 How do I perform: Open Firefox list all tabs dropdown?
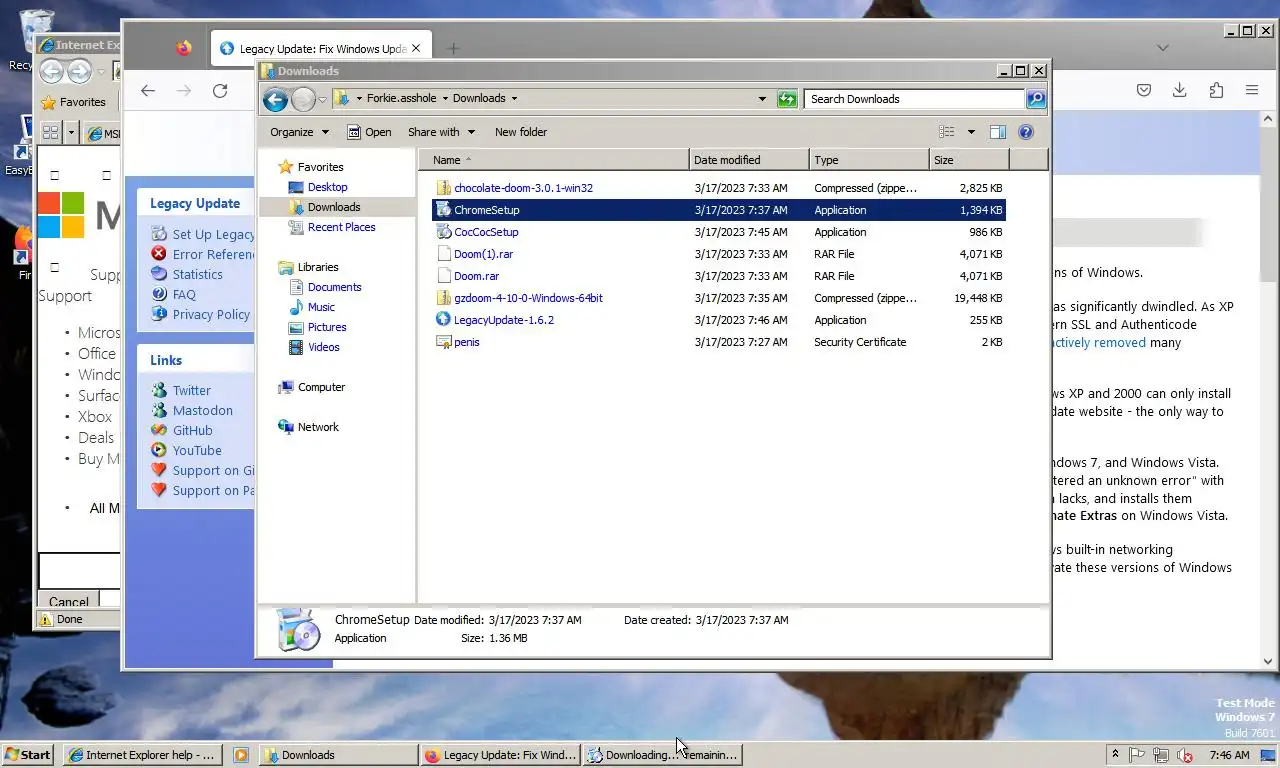(x=1162, y=48)
